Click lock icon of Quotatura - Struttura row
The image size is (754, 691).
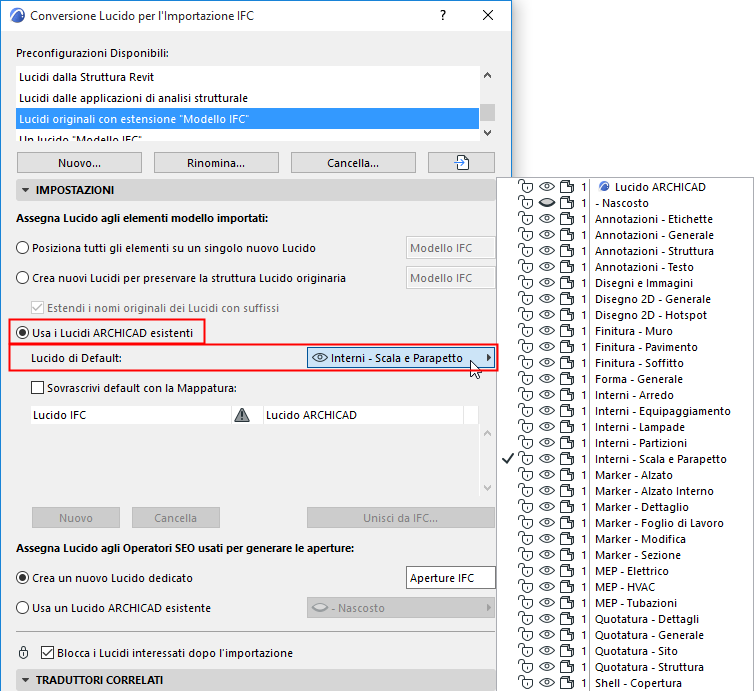pos(526,667)
